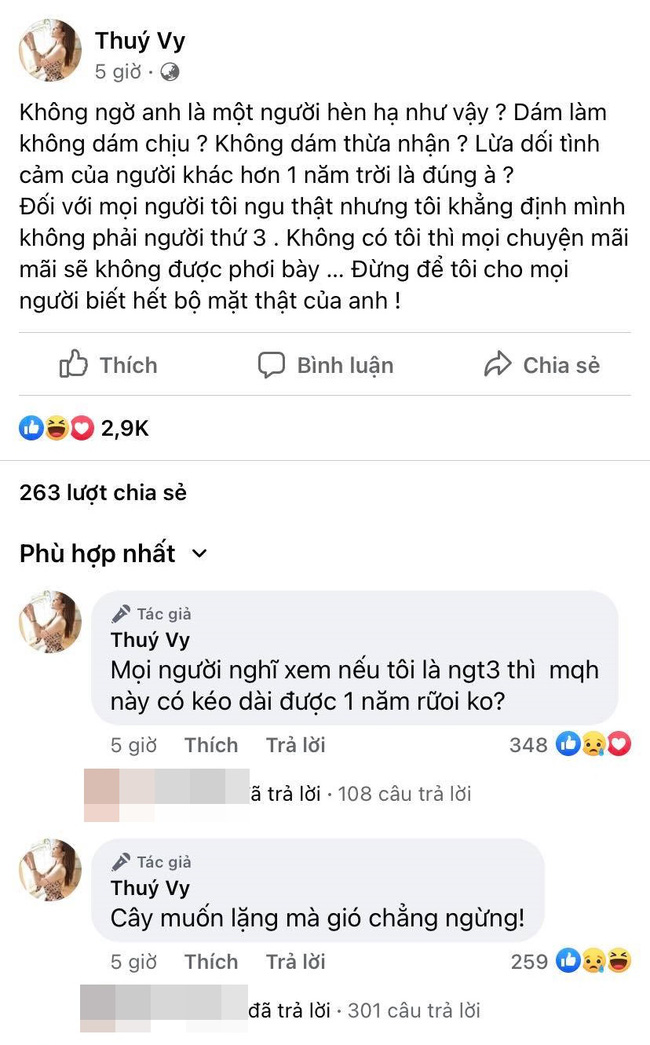Like the comment about ngt3
This screenshot has width=650, height=1045.
pyautogui.click(x=211, y=745)
